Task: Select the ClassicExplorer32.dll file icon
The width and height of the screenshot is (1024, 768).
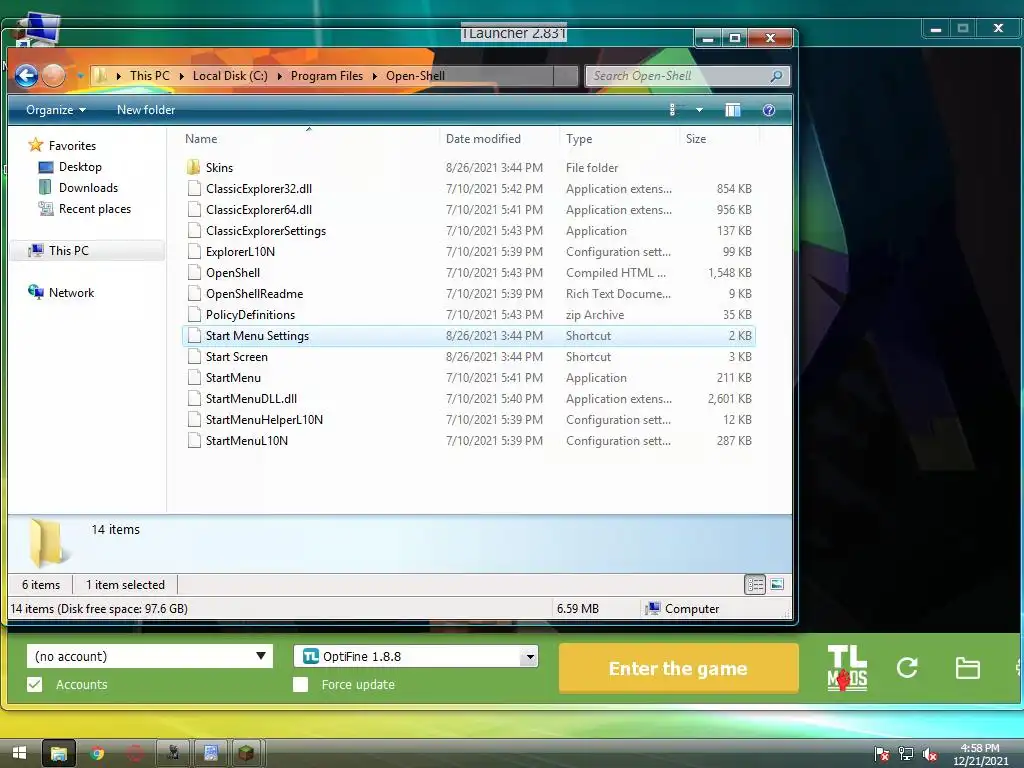Action: (x=194, y=189)
